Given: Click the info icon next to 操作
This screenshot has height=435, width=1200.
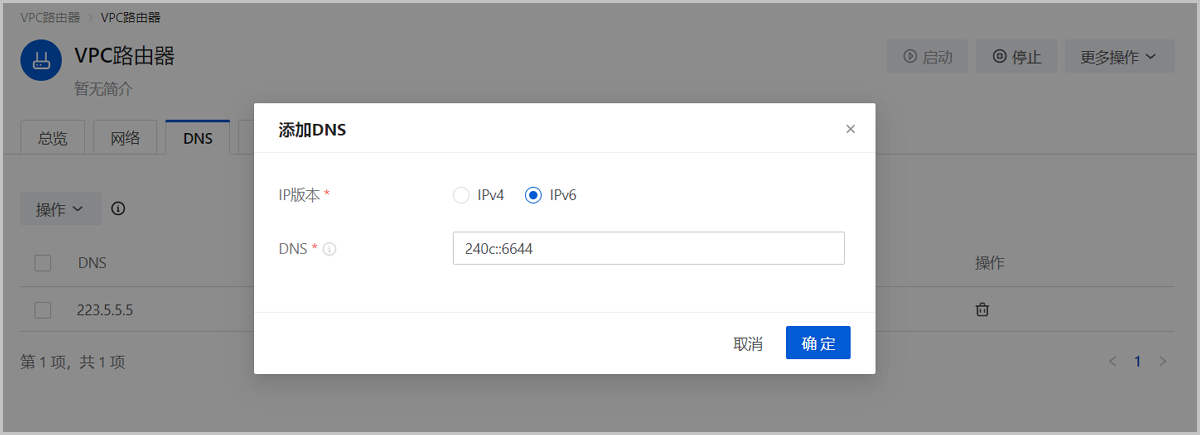Looking at the screenshot, I should point(118,209).
